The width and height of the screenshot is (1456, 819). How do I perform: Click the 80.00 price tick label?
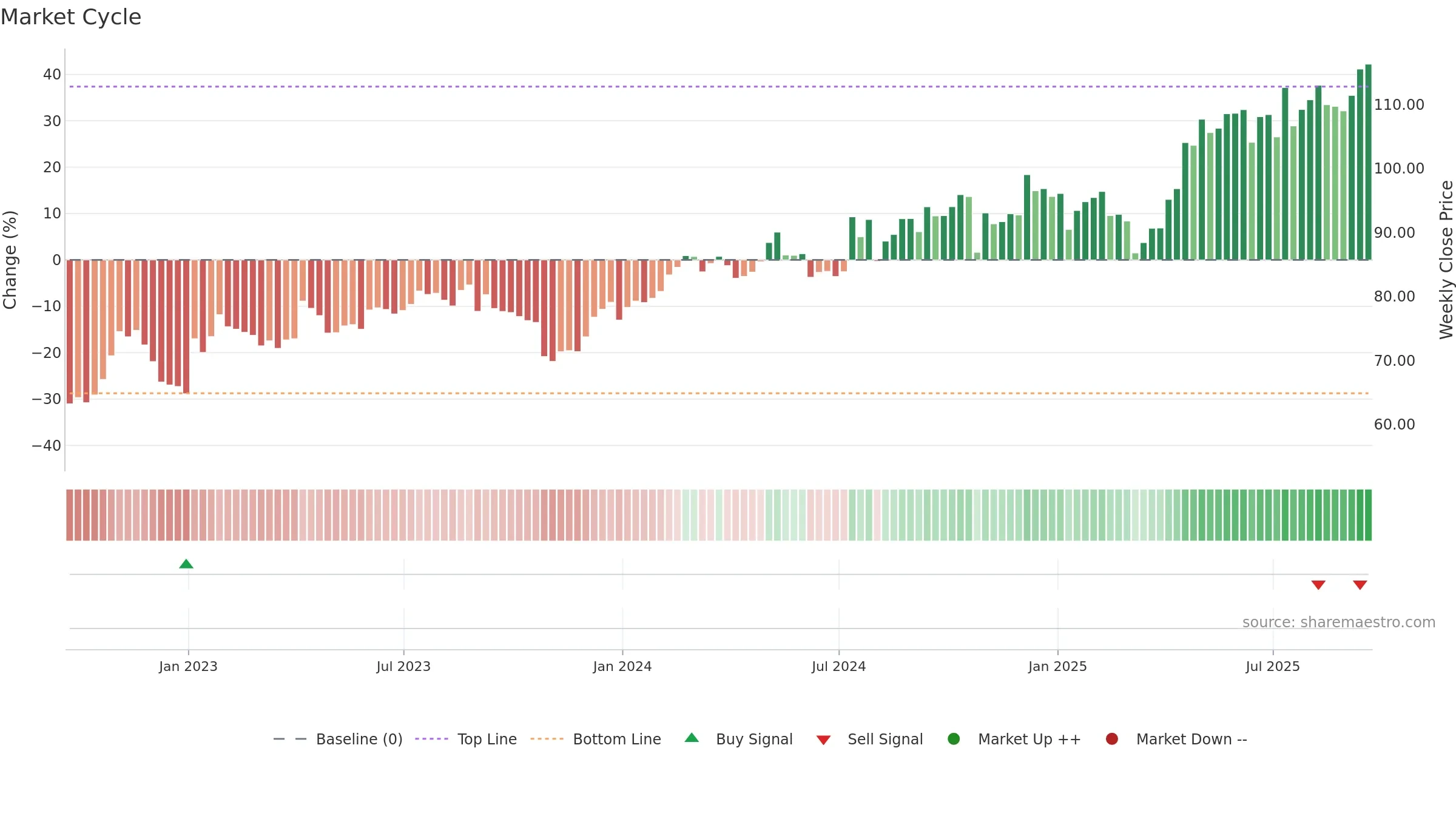1395,297
